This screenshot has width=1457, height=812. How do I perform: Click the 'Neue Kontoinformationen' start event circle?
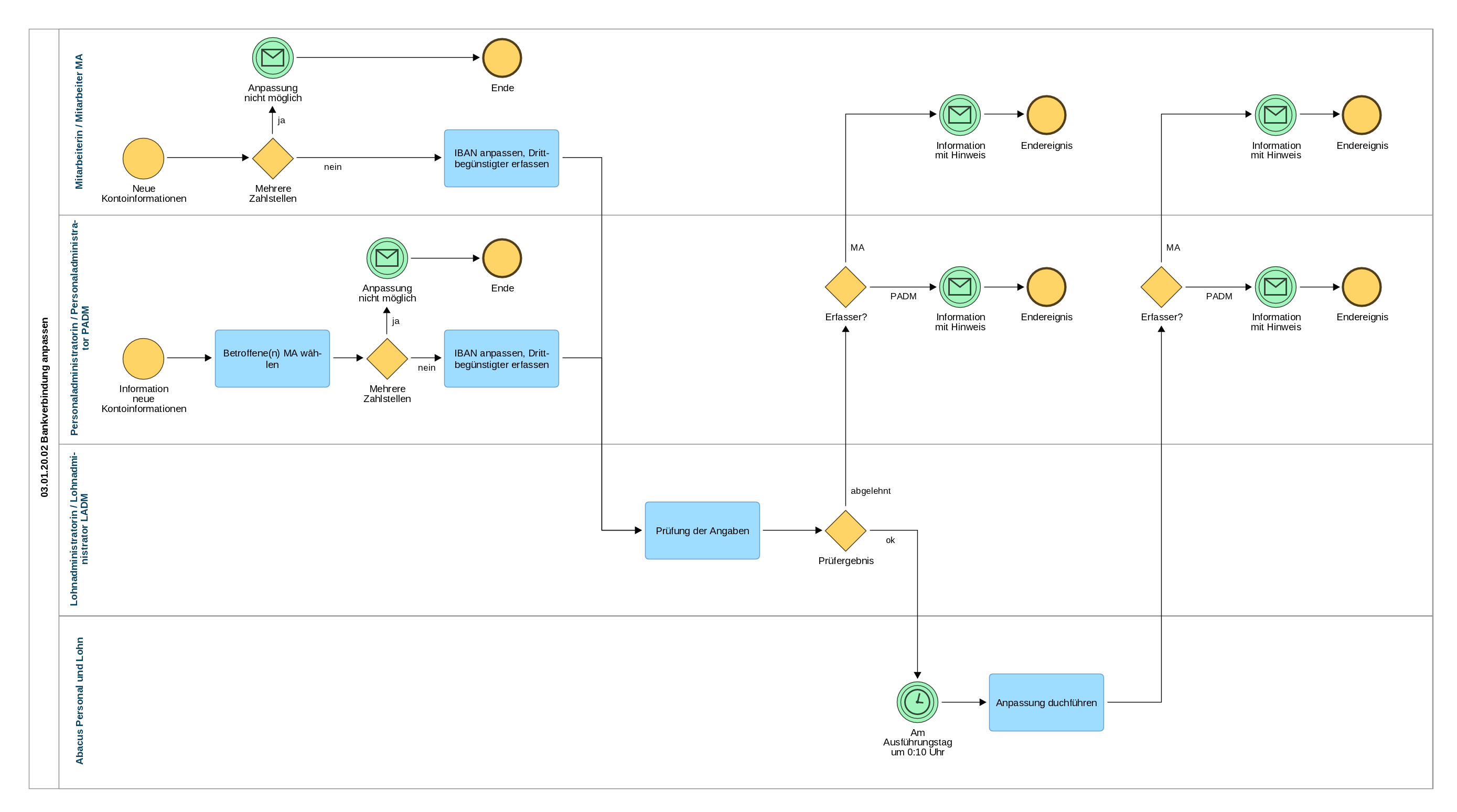point(143,158)
